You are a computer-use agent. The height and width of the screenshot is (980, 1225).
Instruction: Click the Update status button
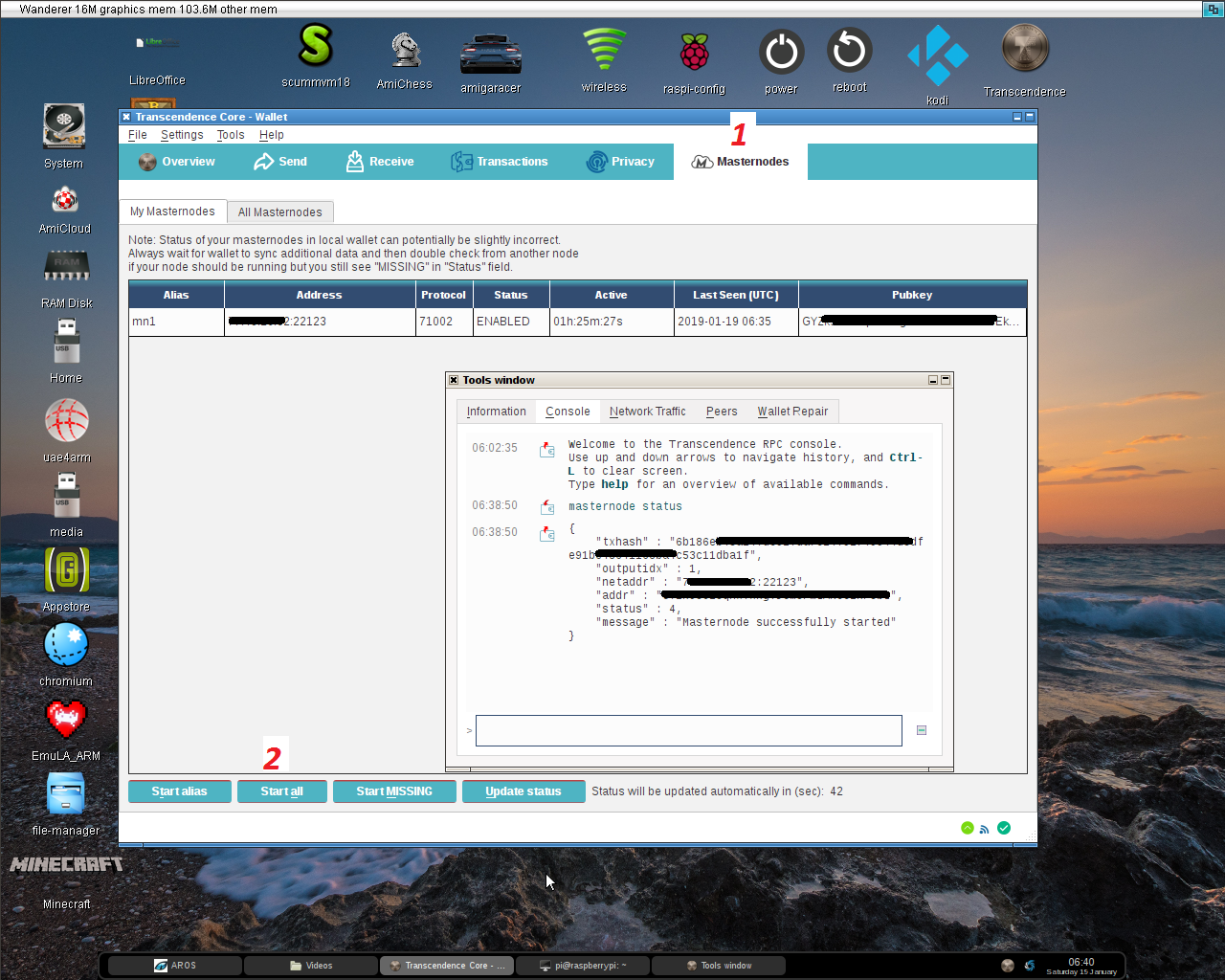click(523, 791)
